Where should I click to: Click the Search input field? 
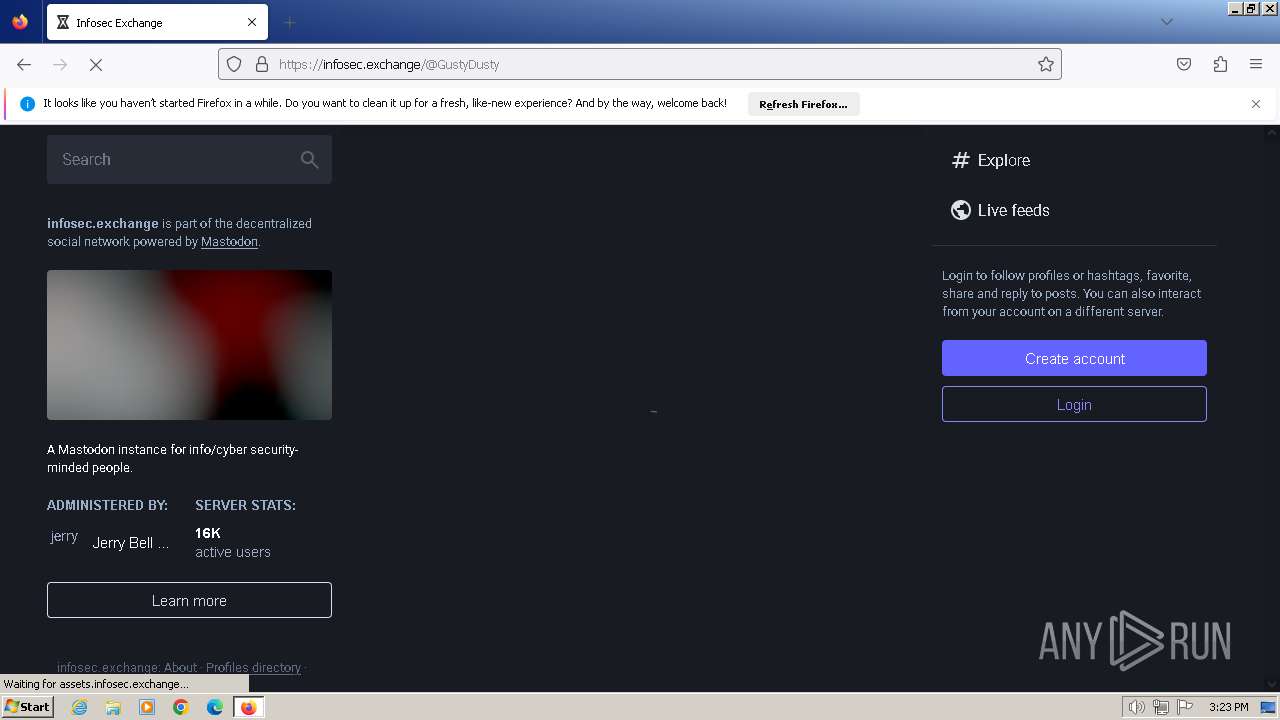(x=189, y=160)
